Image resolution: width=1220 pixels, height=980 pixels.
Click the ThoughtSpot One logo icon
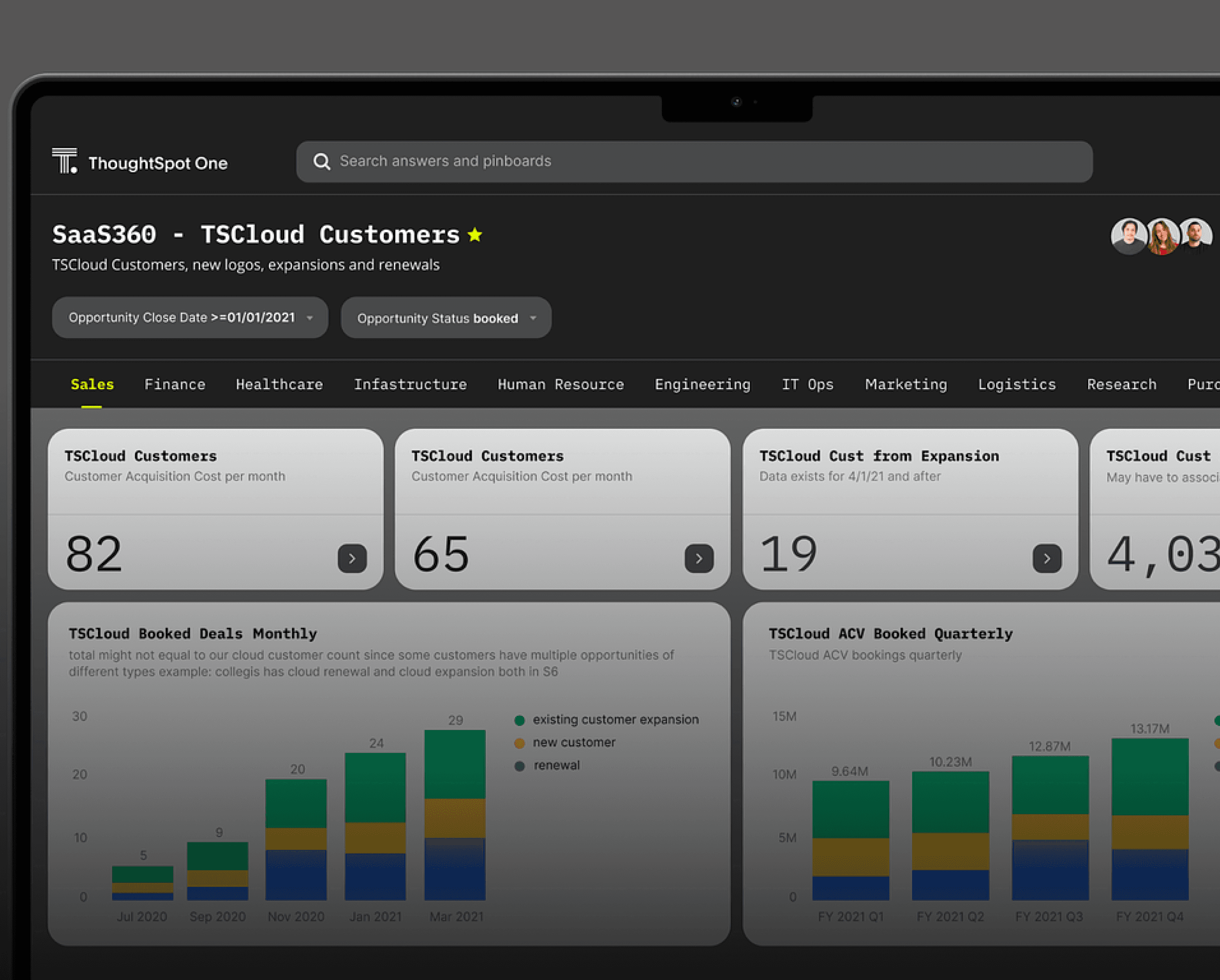(x=65, y=161)
